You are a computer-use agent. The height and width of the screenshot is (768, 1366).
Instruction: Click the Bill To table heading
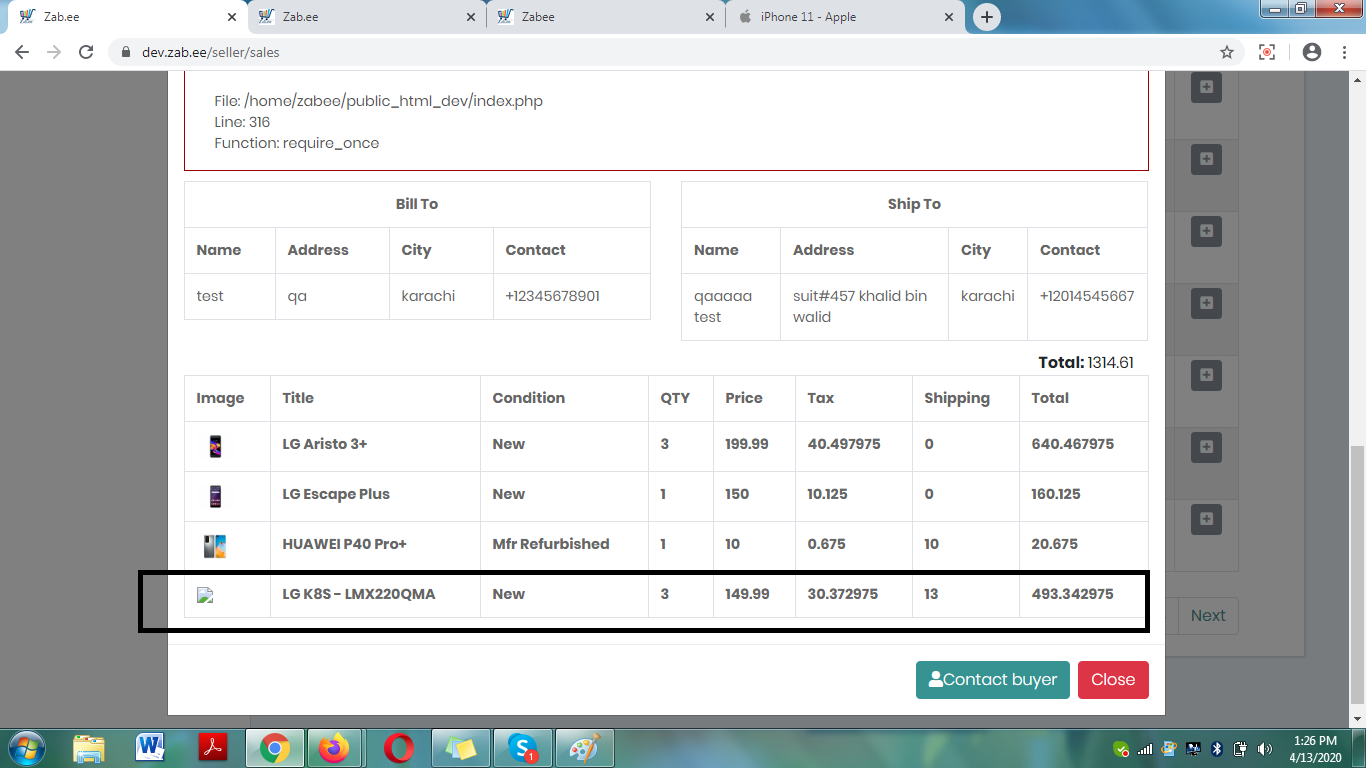[x=417, y=204]
